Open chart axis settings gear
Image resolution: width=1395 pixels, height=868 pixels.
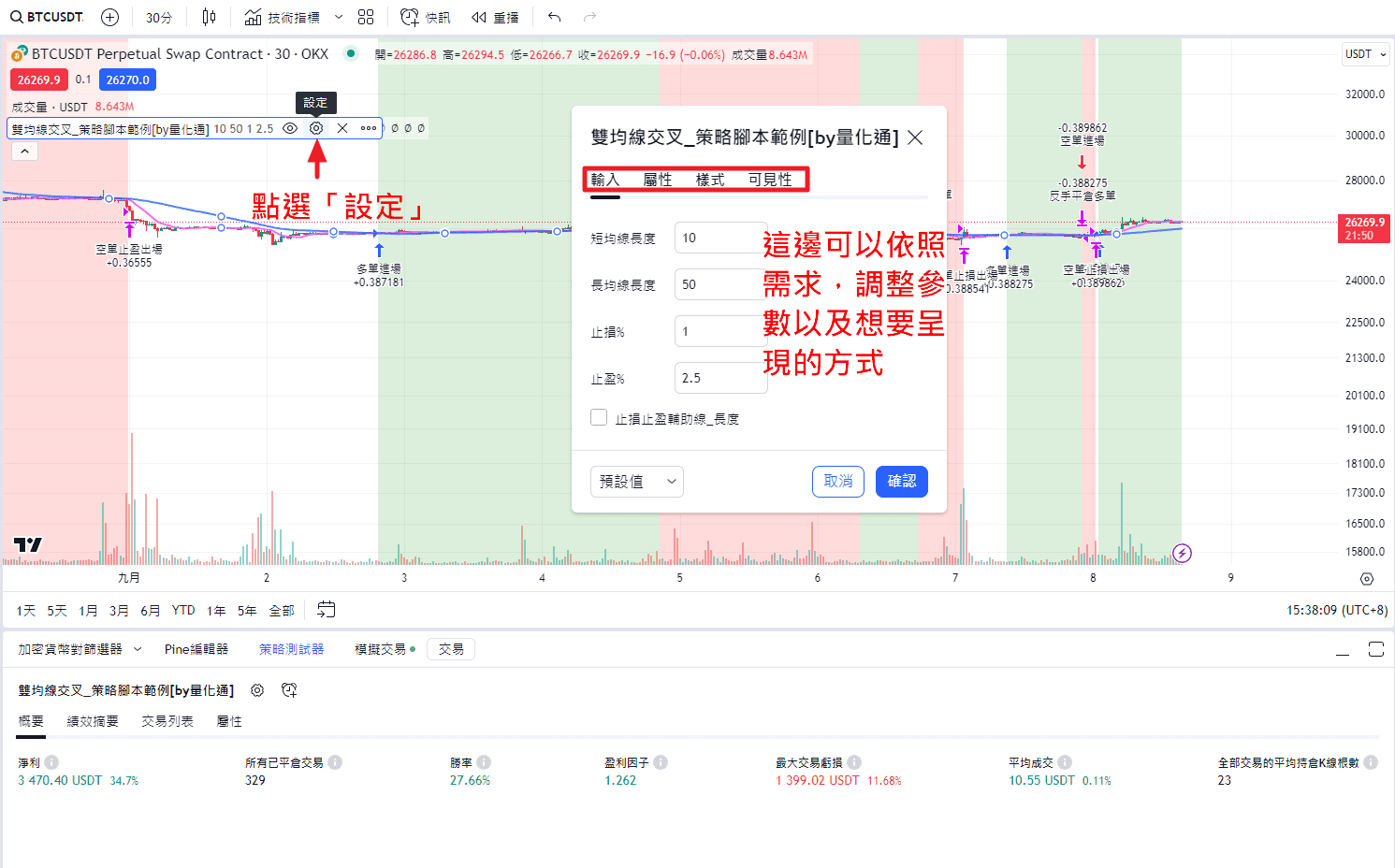coord(1367,579)
